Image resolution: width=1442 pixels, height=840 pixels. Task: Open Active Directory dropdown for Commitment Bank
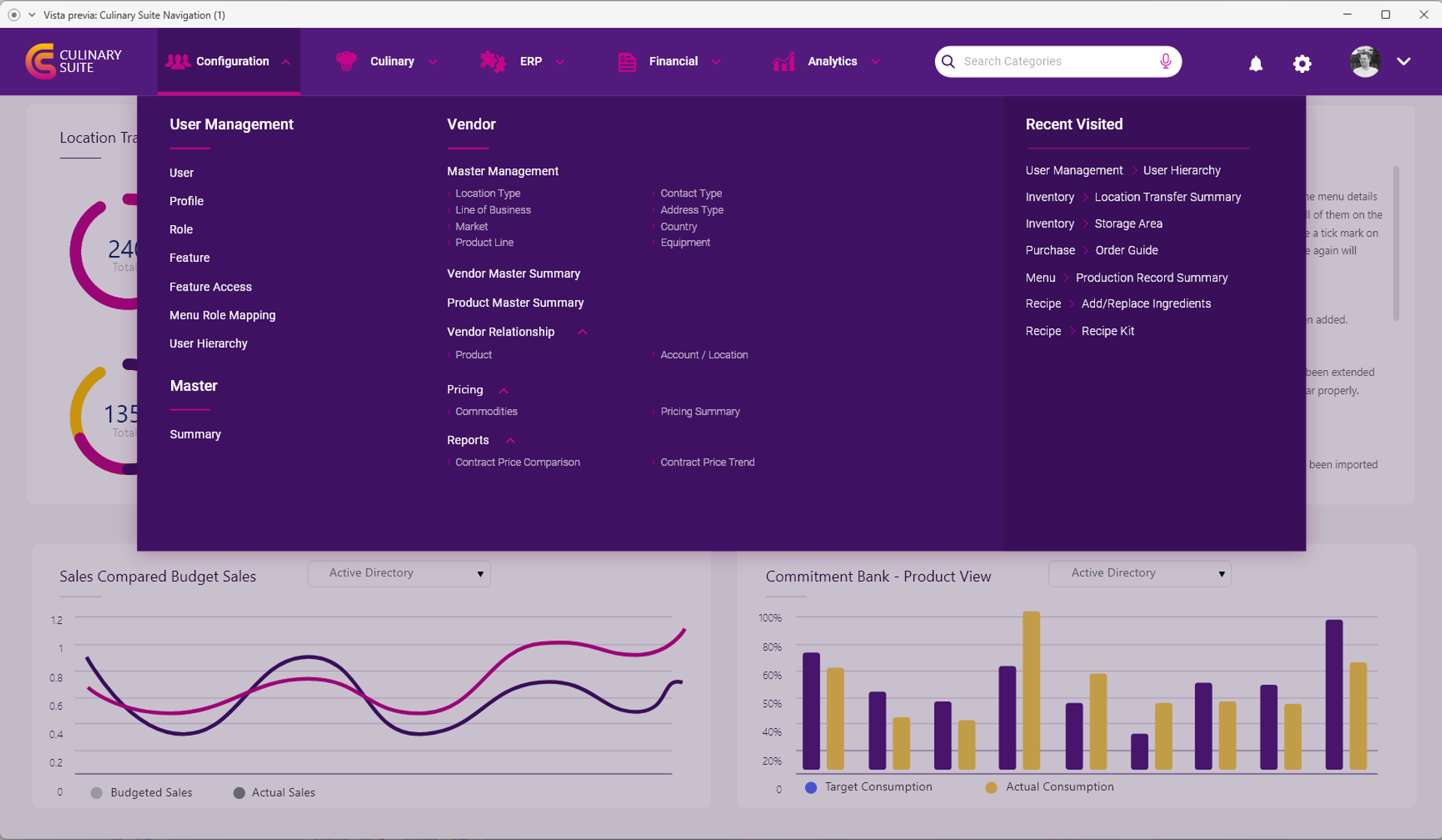click(x=1139, y=574)
